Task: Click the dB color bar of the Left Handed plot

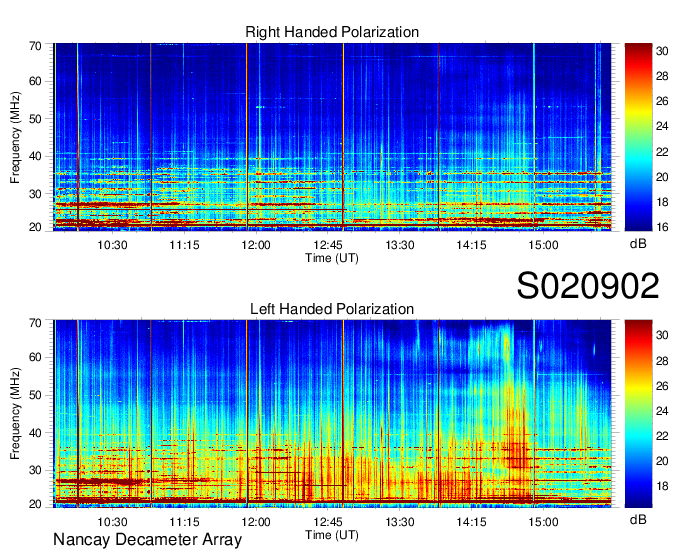Action: tap(638, 414)
